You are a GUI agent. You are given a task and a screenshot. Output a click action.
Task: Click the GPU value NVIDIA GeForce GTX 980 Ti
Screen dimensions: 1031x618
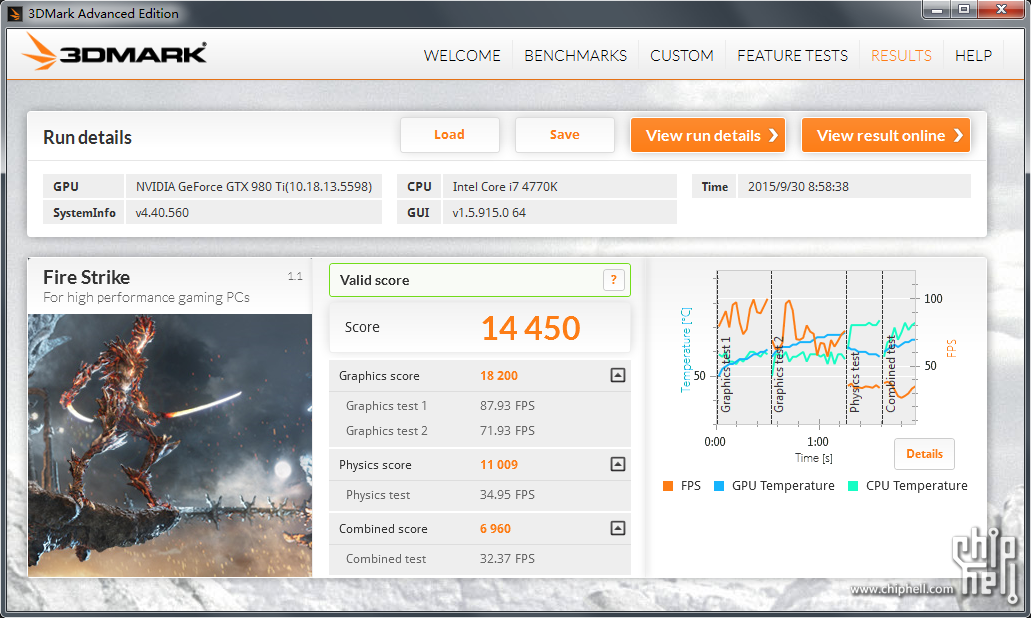pos(254,186)
